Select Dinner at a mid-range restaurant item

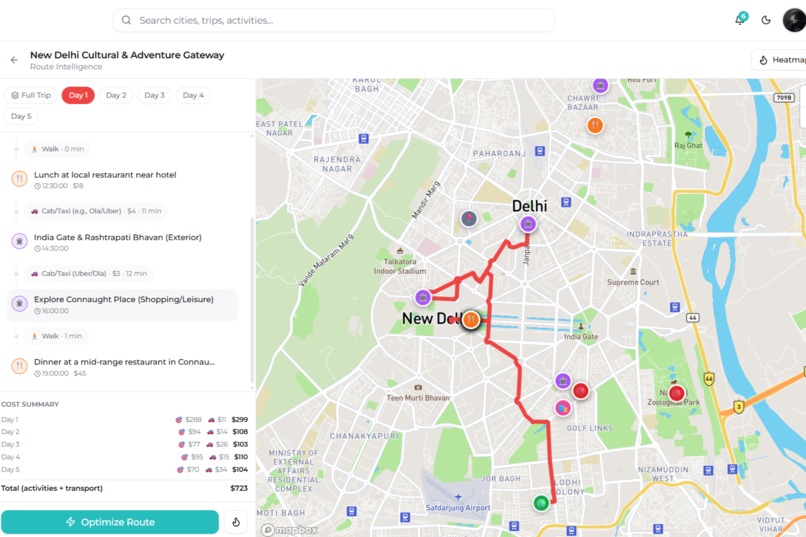coord(122,367)
